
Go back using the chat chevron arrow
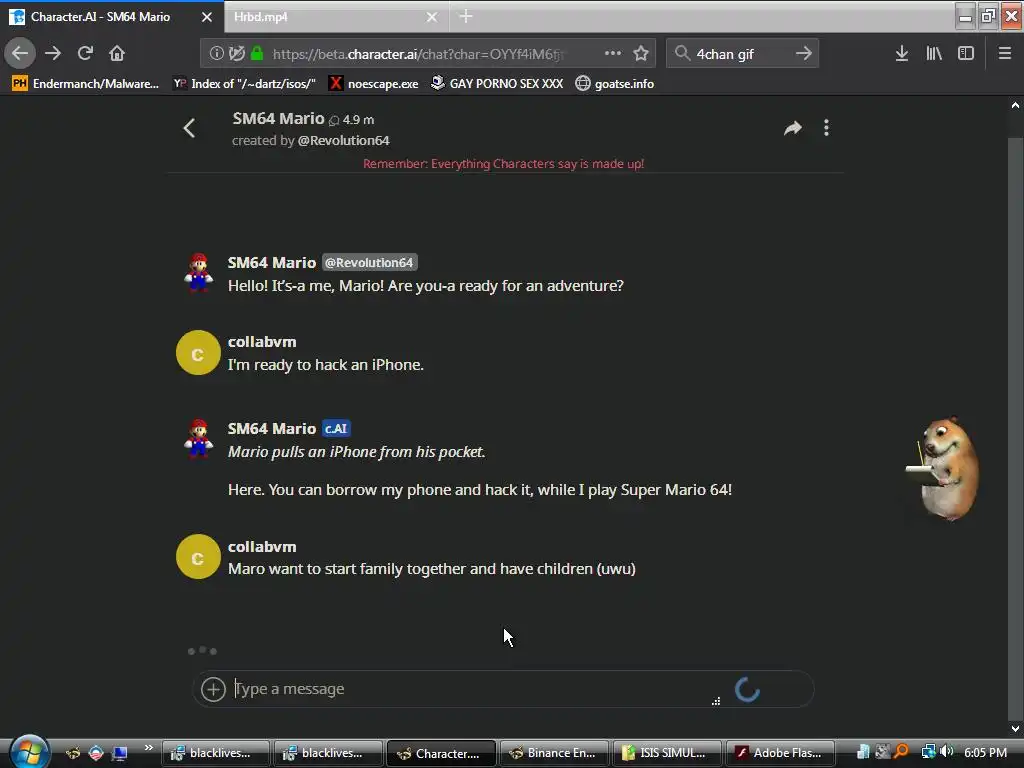[x=189, y=128]
